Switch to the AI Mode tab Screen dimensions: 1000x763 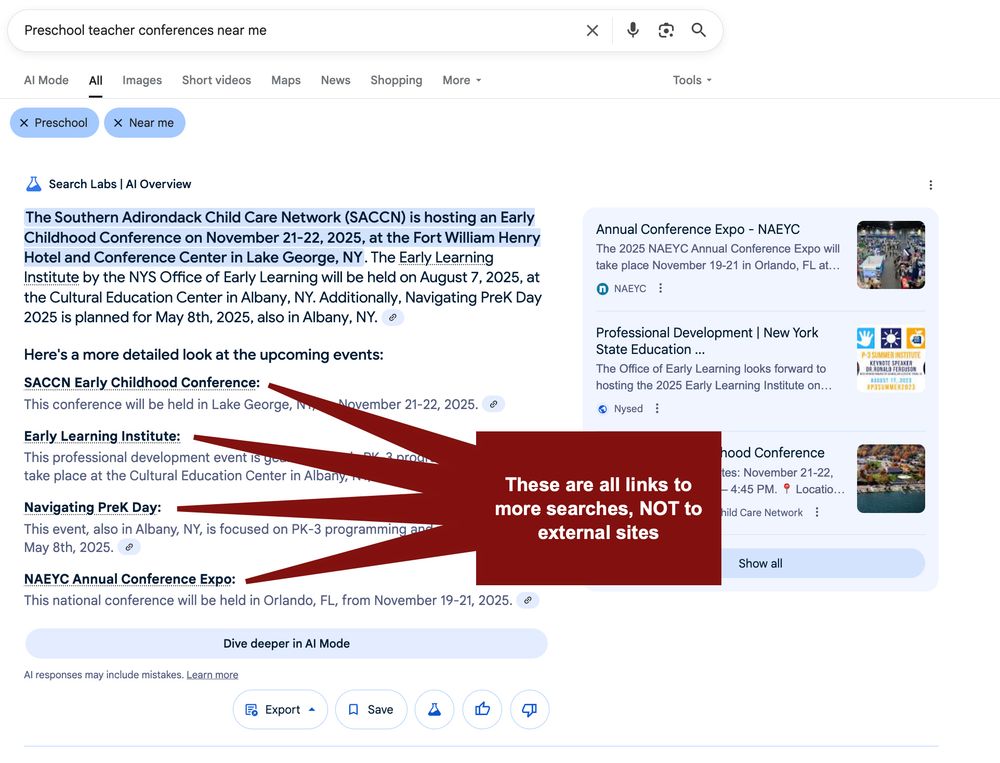click(46, 80)
